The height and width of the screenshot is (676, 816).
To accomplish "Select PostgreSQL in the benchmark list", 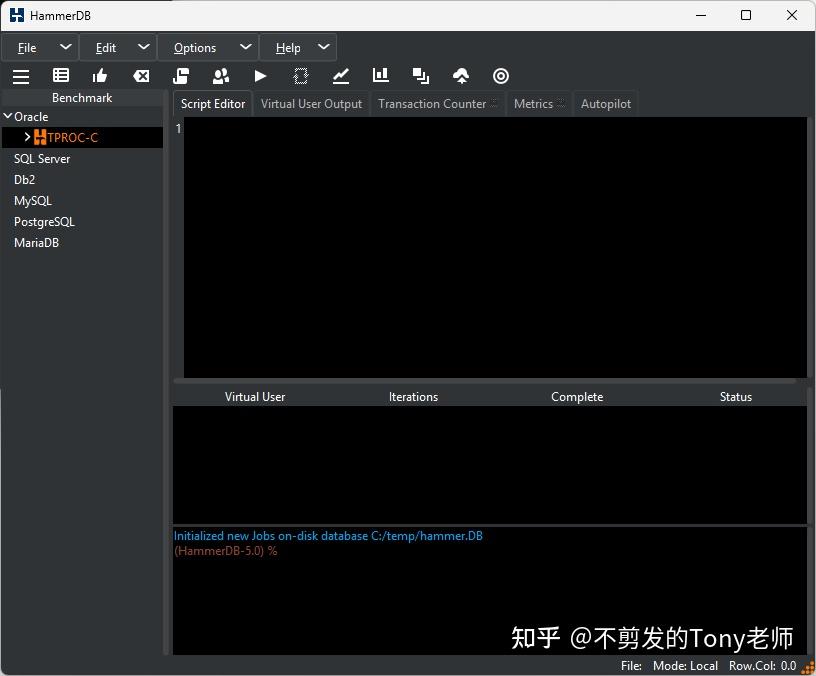I will pos(44,221).
